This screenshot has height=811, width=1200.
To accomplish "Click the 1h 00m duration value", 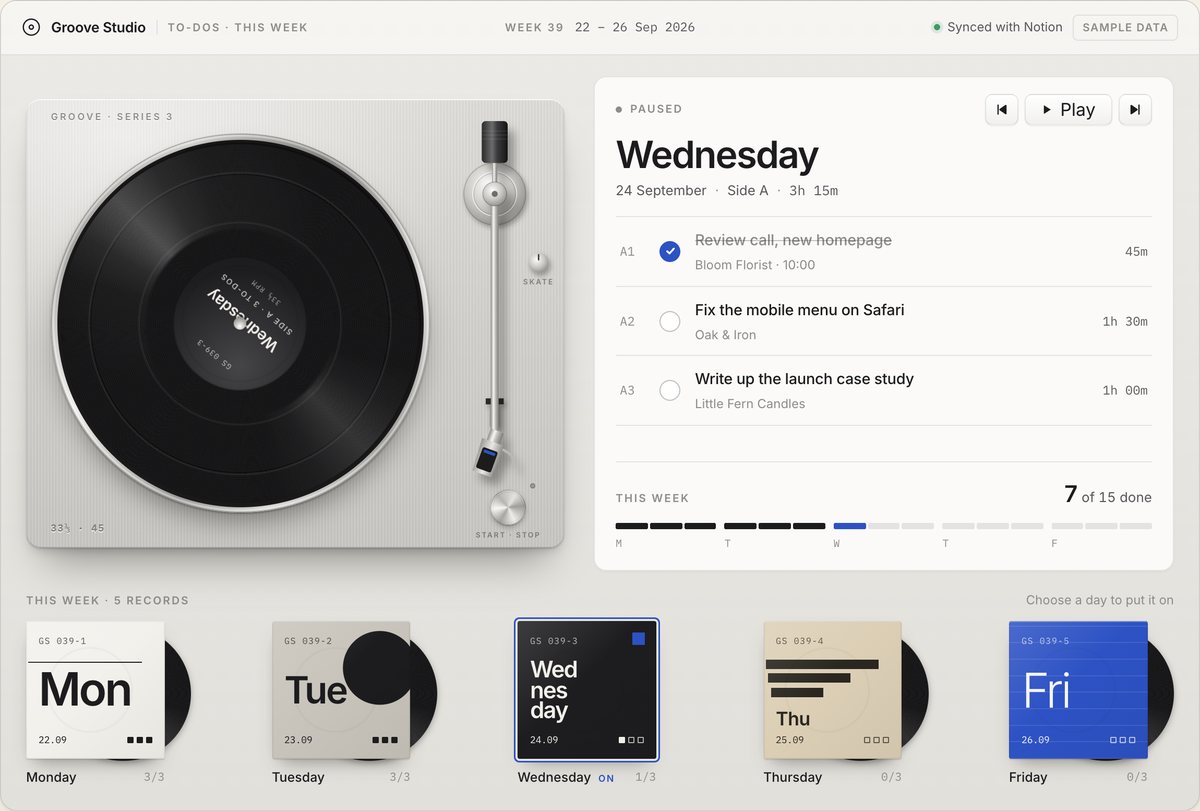I will (x=1125, y=390).
